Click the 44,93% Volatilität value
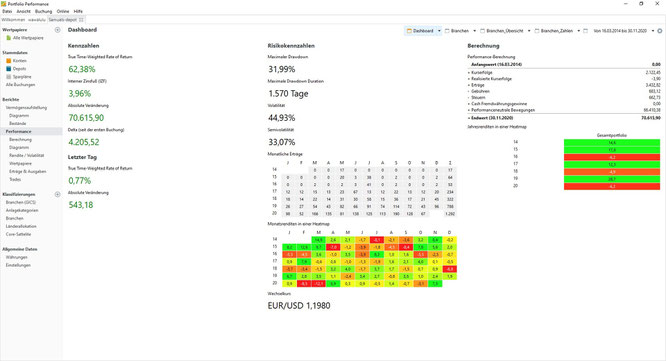This screenshot has width=666, height=361. click(x=282, y=118)
